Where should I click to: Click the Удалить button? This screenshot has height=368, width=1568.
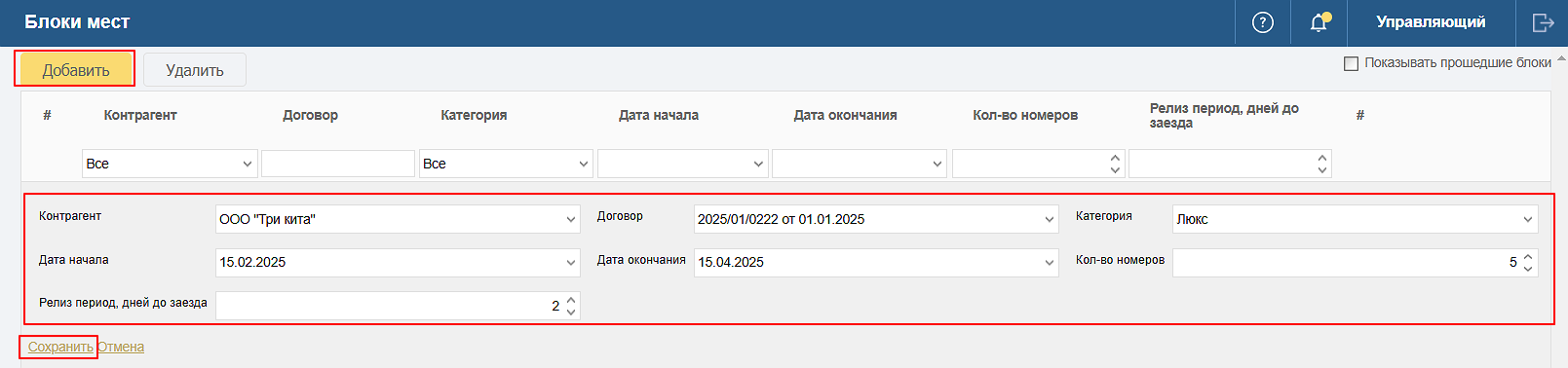tap(195, 70)
